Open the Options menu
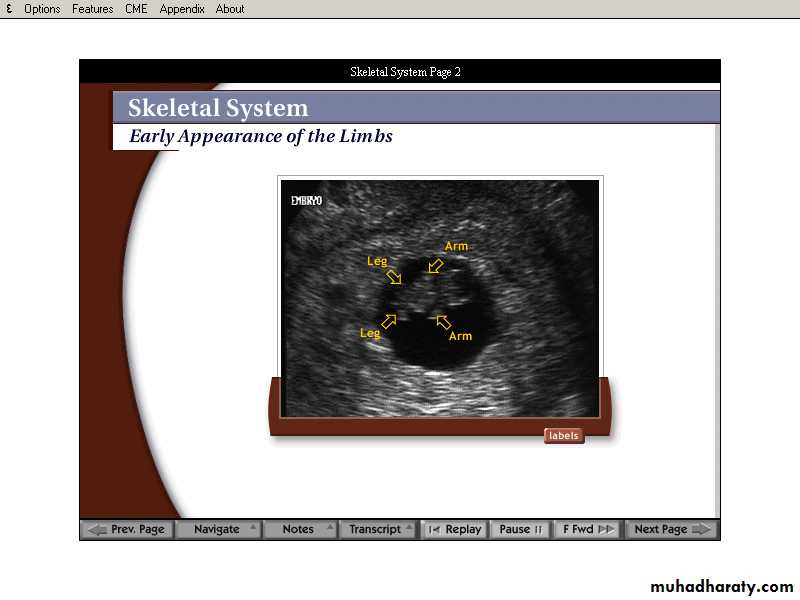The height and width of the screenshot is (600, 800). coord(42,9)
